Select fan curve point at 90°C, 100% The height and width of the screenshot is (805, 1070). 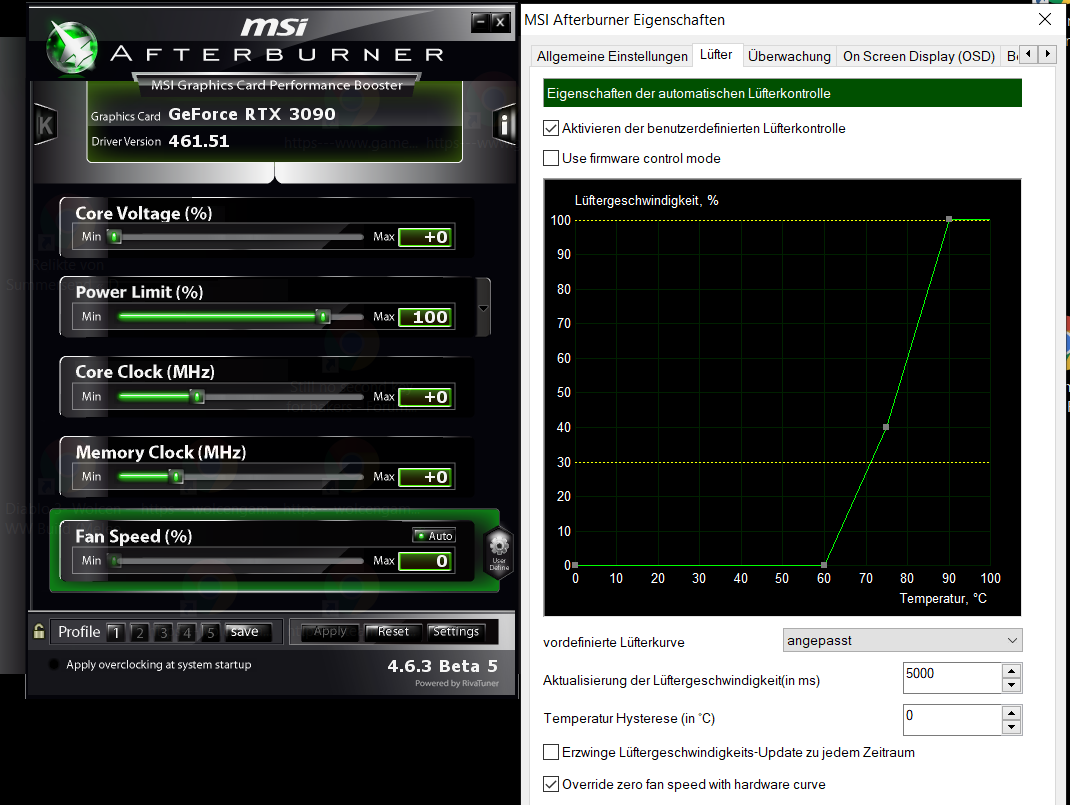coord(949,219)
